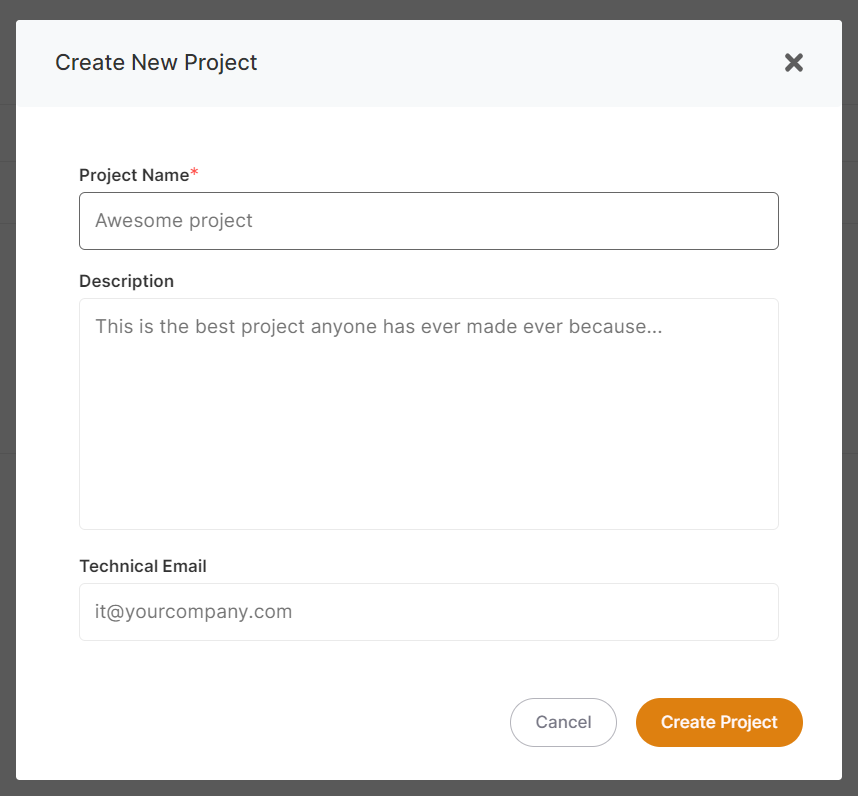Click the Project Name input field
The height and width of the screenshot is (796, 858).
tap(428, 221)
